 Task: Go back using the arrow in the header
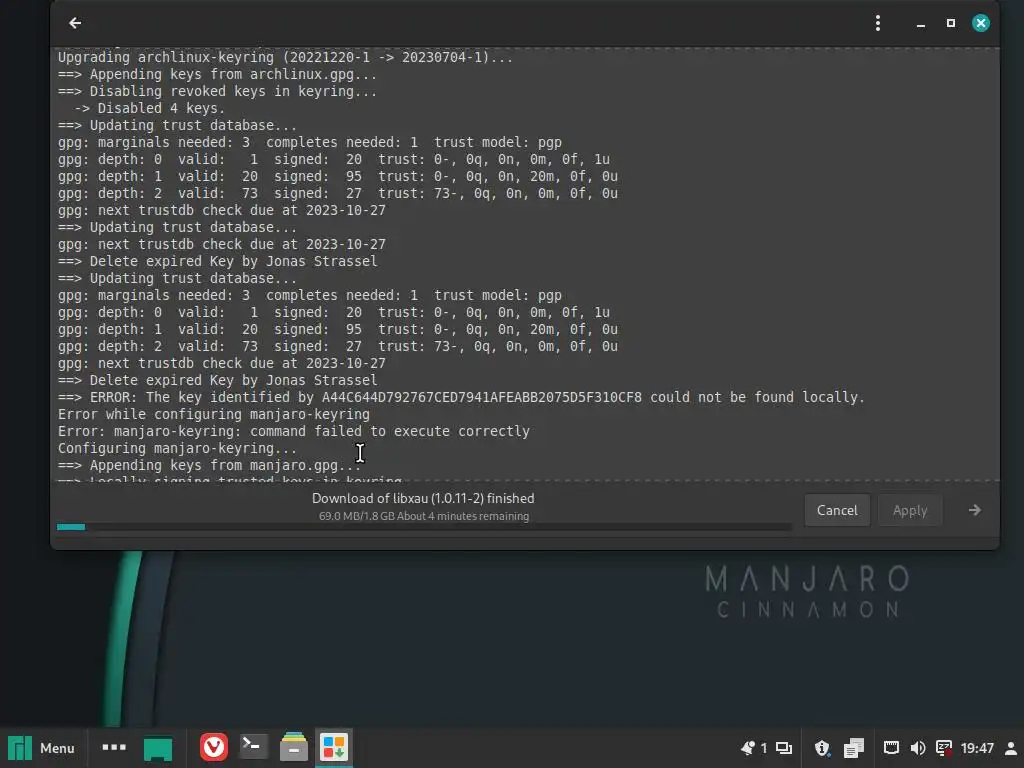(x=75, y=24)
